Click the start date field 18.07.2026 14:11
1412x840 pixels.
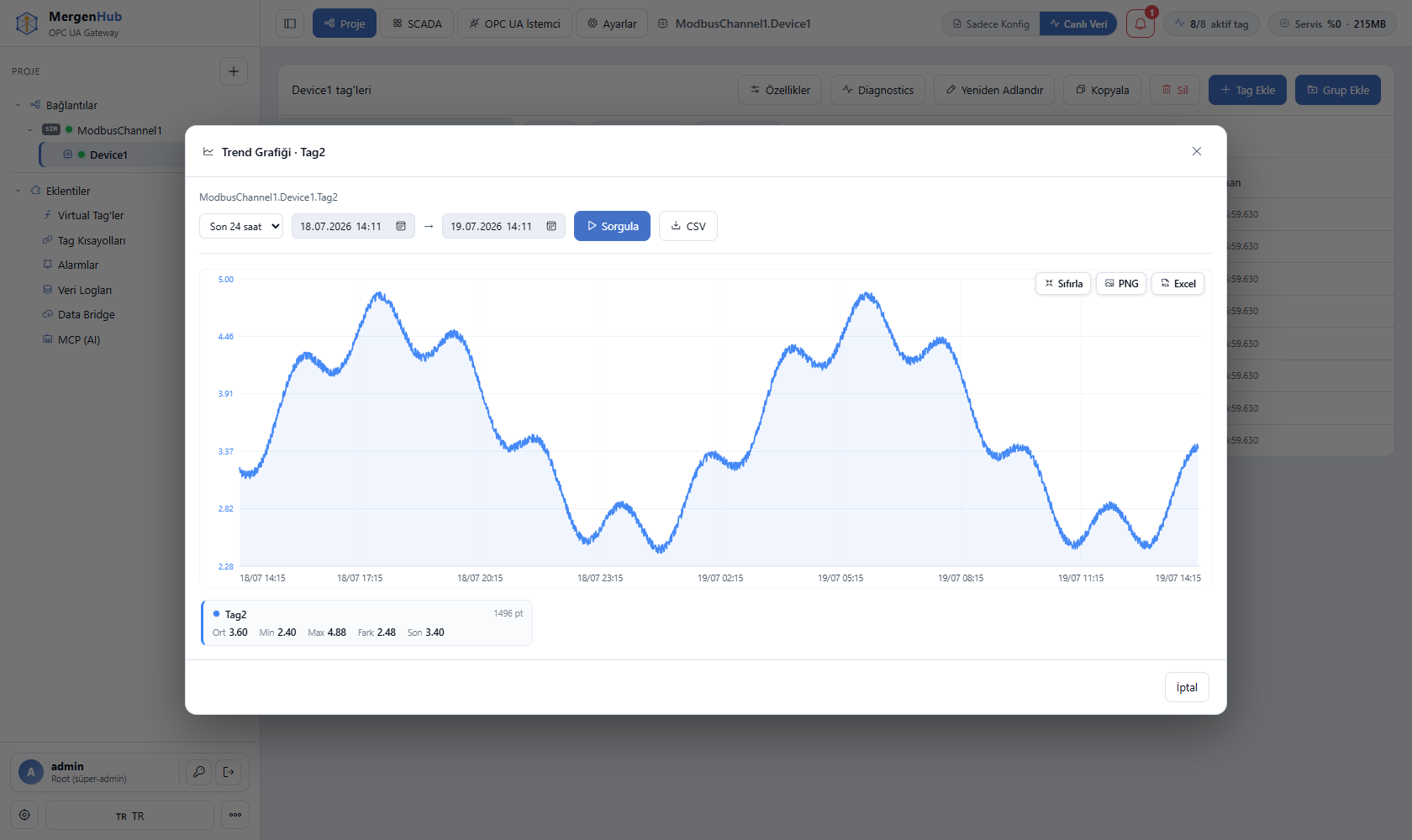tap(353, 226)
